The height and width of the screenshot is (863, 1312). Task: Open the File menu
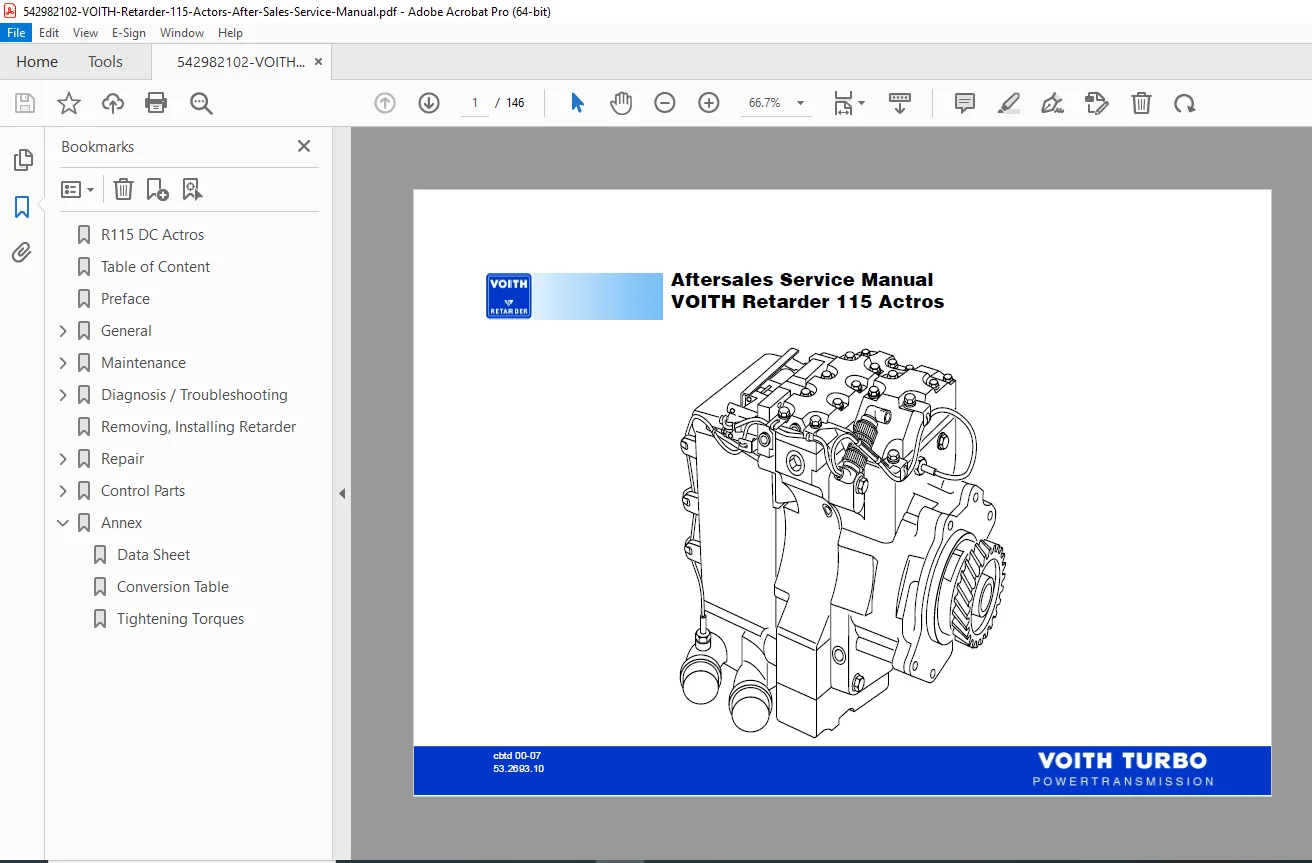pyautogui.click(x=17, y=32)
